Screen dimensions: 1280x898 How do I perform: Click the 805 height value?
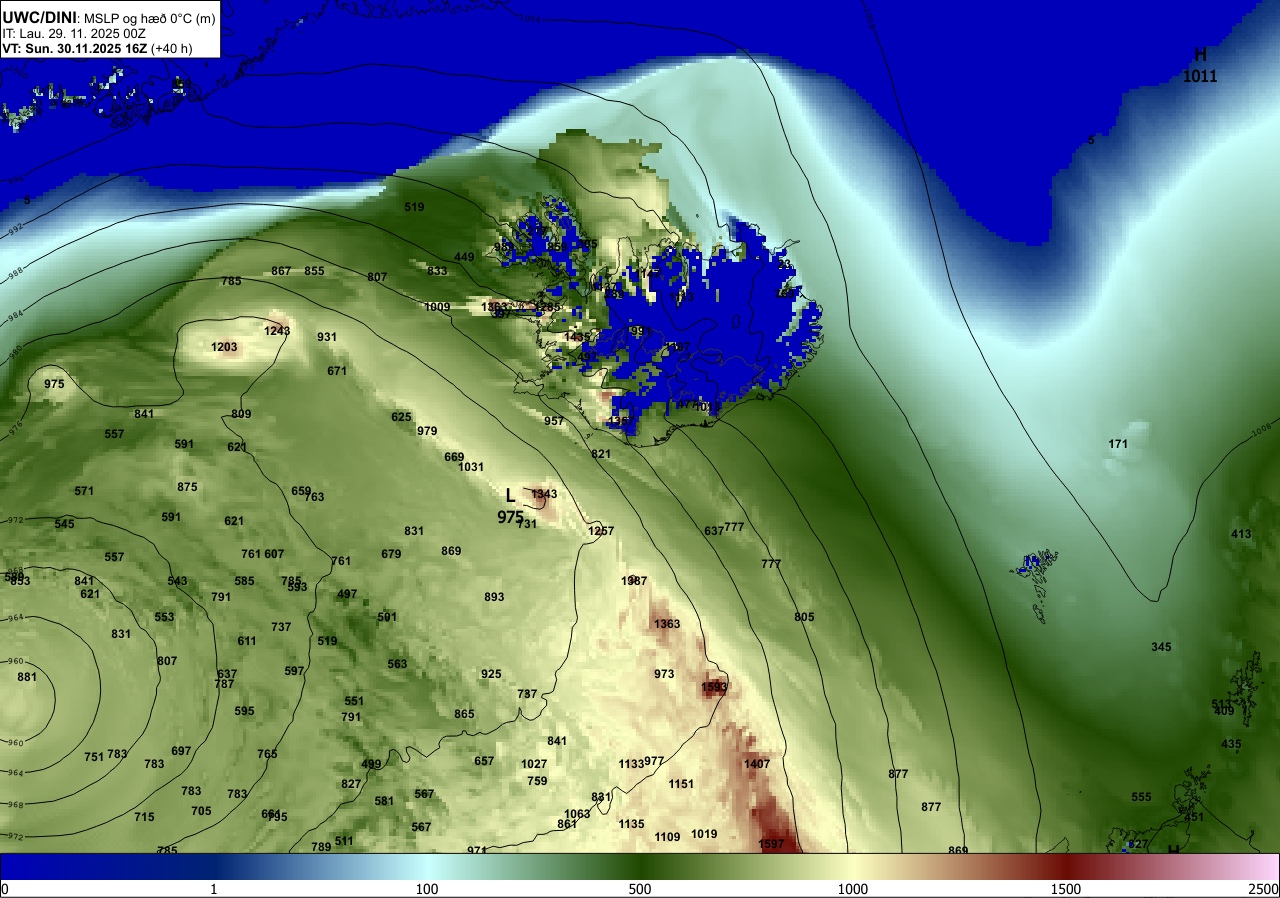(804, 617)
